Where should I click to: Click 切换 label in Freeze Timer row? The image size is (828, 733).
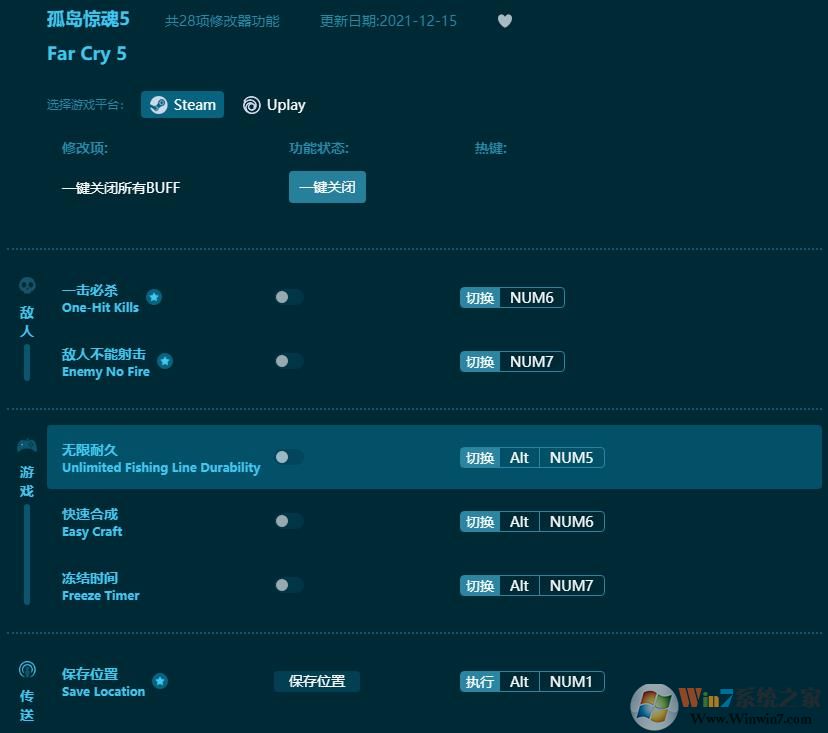pos(480,586)
